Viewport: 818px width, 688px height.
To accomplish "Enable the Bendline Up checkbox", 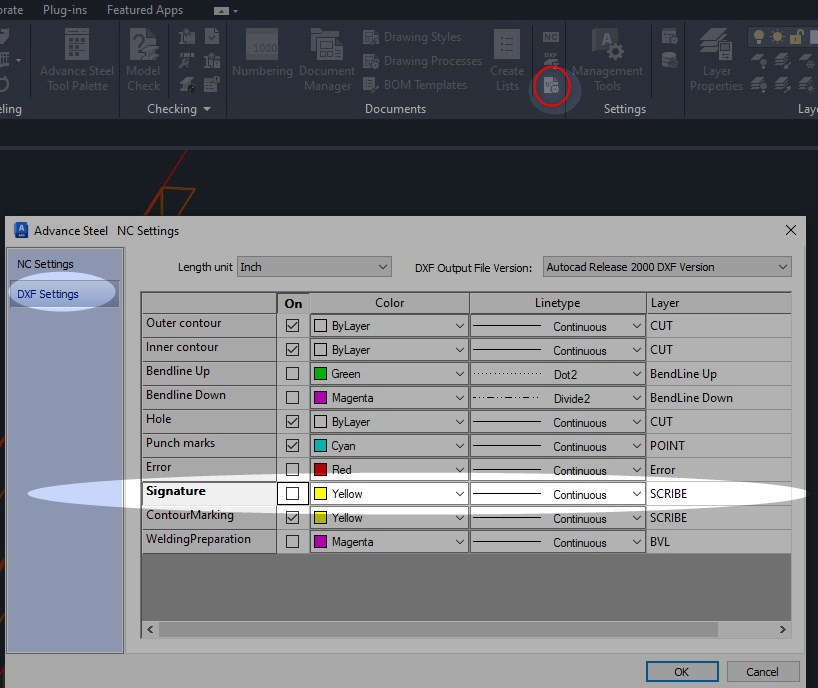I will (294, 372).
